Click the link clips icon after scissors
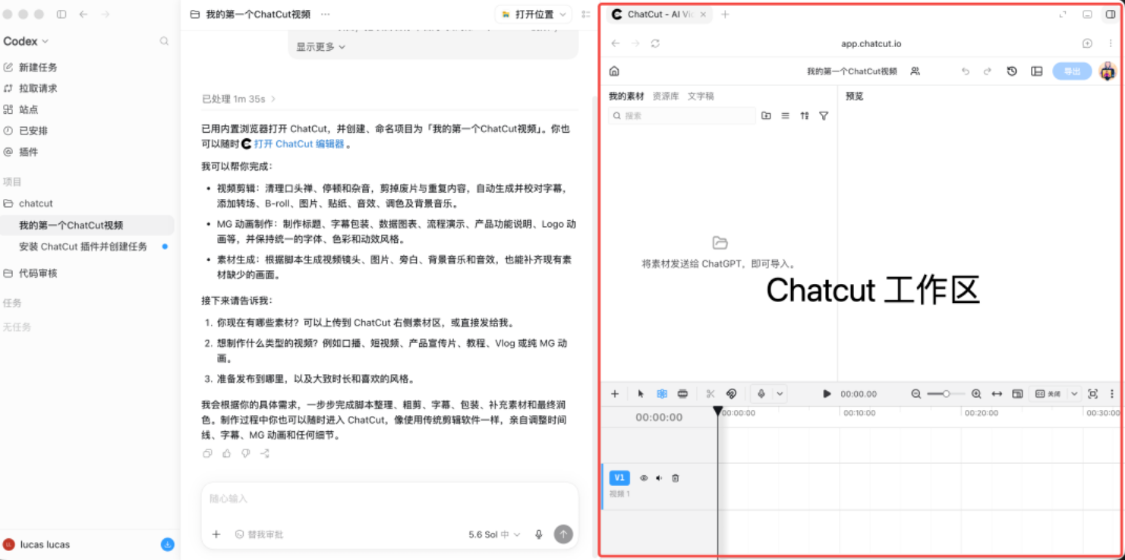Viewport: 1125px width, 560px height. [x=731, y=394]
